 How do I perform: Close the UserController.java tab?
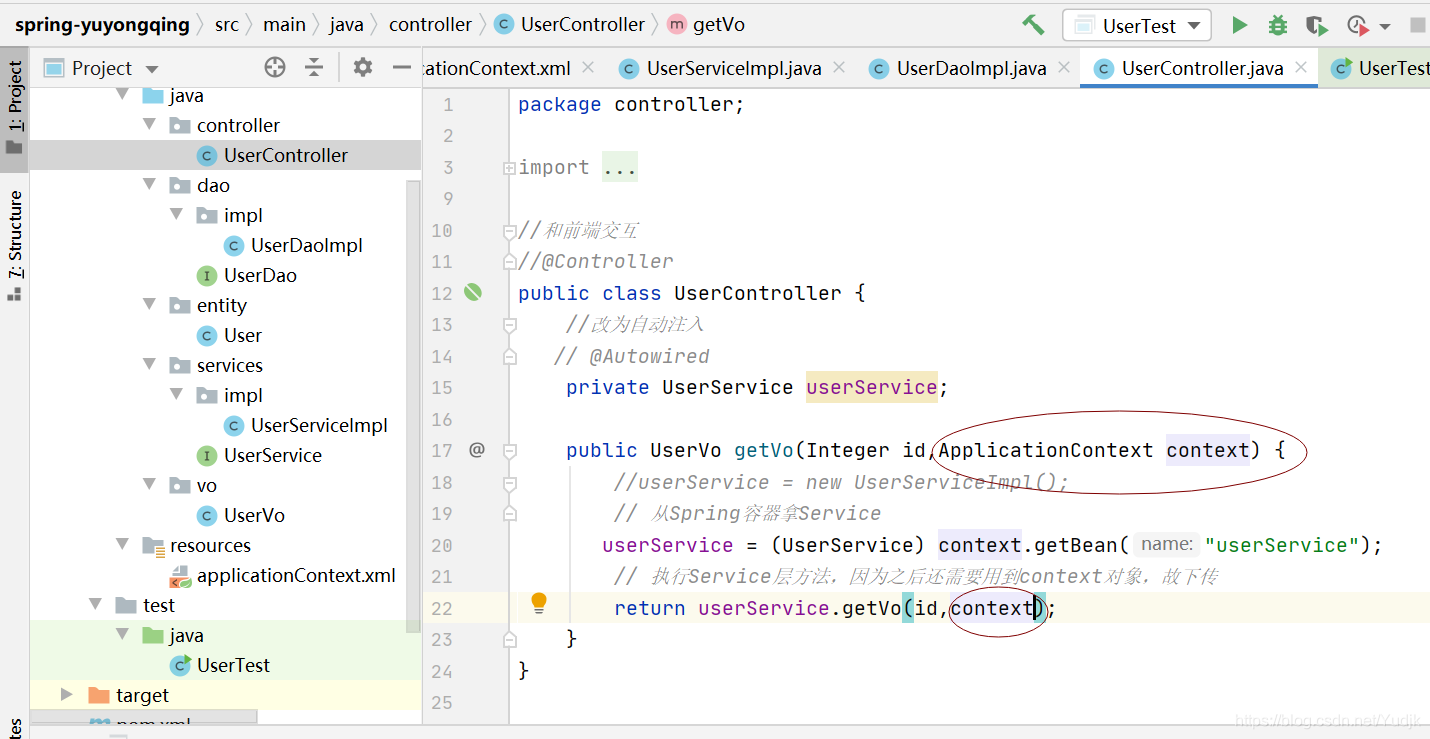click(1301, 67)
